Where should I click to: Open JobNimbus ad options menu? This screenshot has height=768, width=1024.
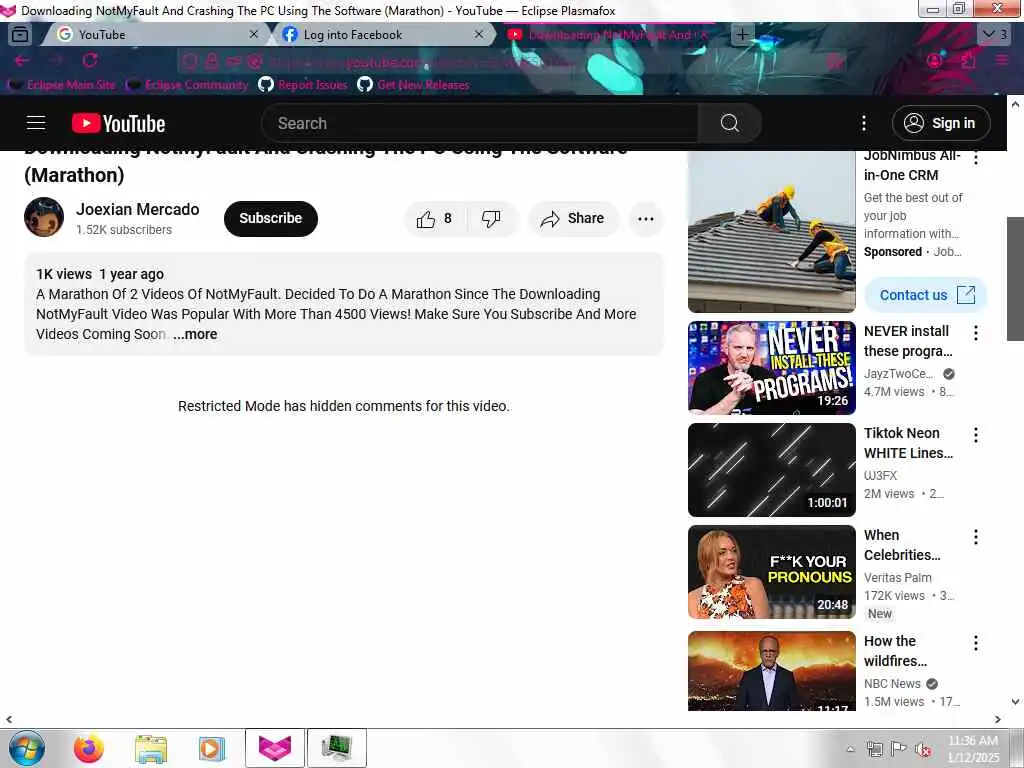click(976, 157)
